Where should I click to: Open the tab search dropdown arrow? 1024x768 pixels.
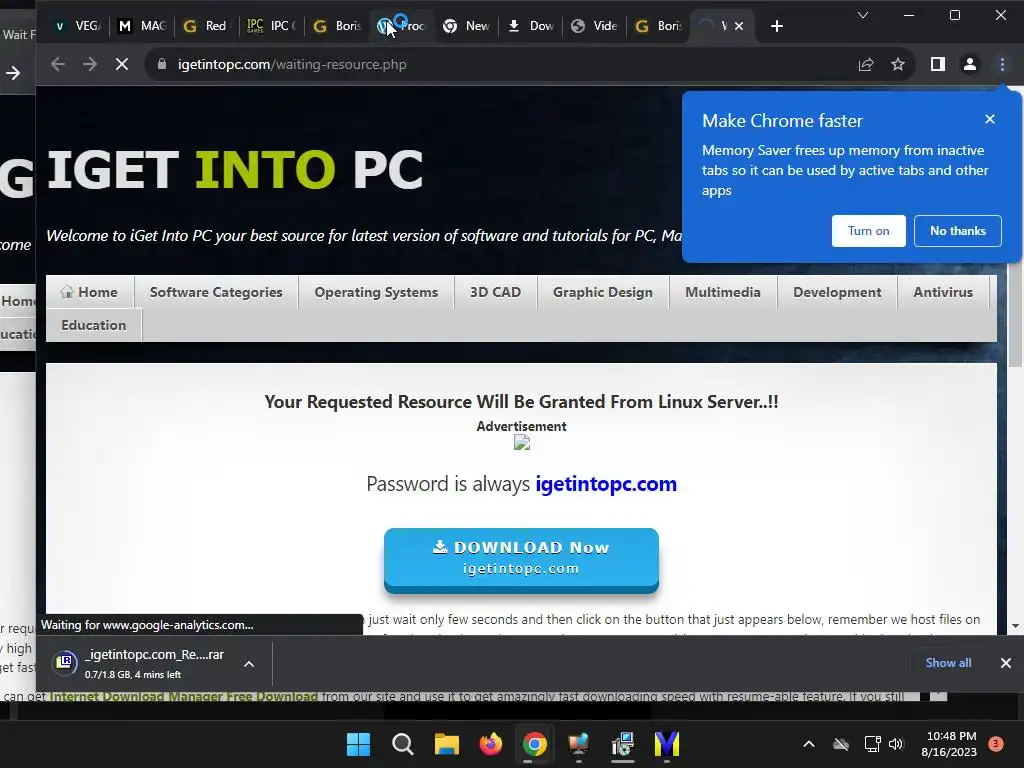point(863,15)
